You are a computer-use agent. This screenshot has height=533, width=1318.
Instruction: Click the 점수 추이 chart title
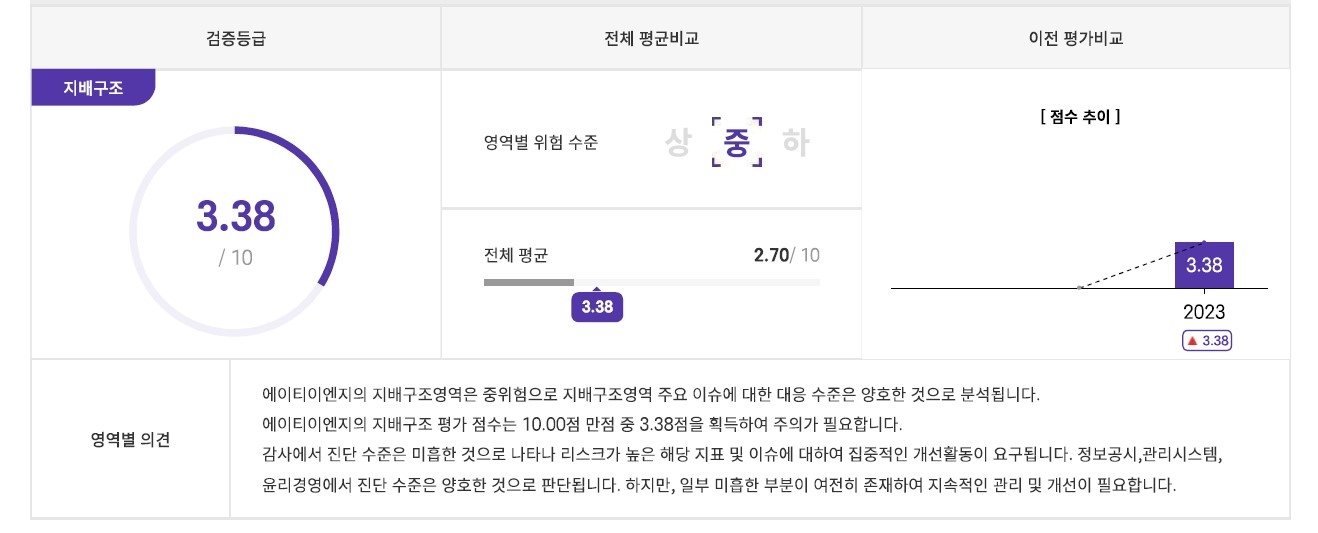[x=1079, y=116]
